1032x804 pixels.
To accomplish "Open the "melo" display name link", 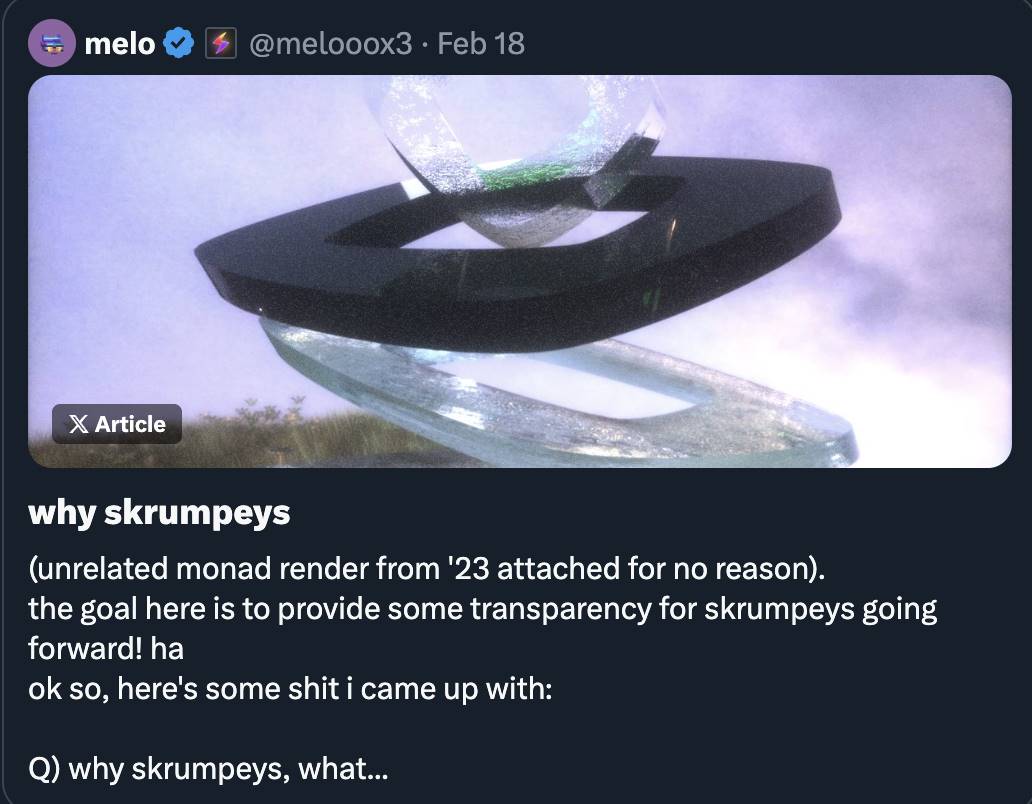I will click(119, 44).
